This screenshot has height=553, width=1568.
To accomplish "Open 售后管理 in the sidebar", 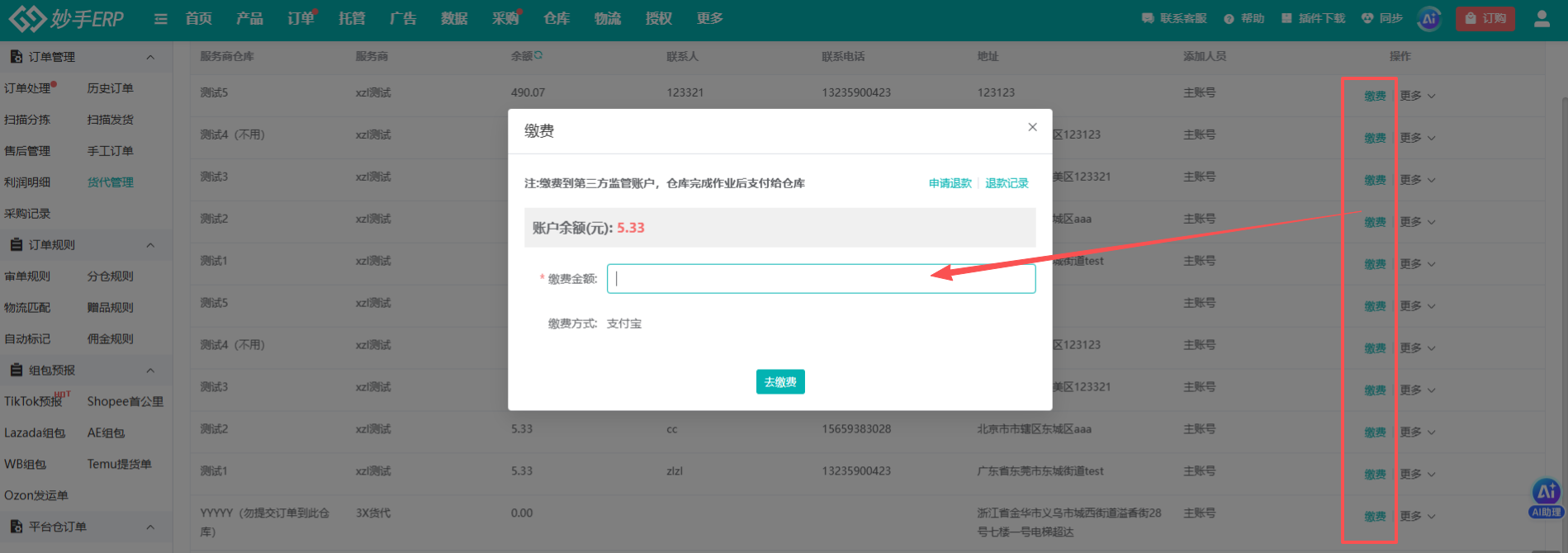I will coord(27,151).
